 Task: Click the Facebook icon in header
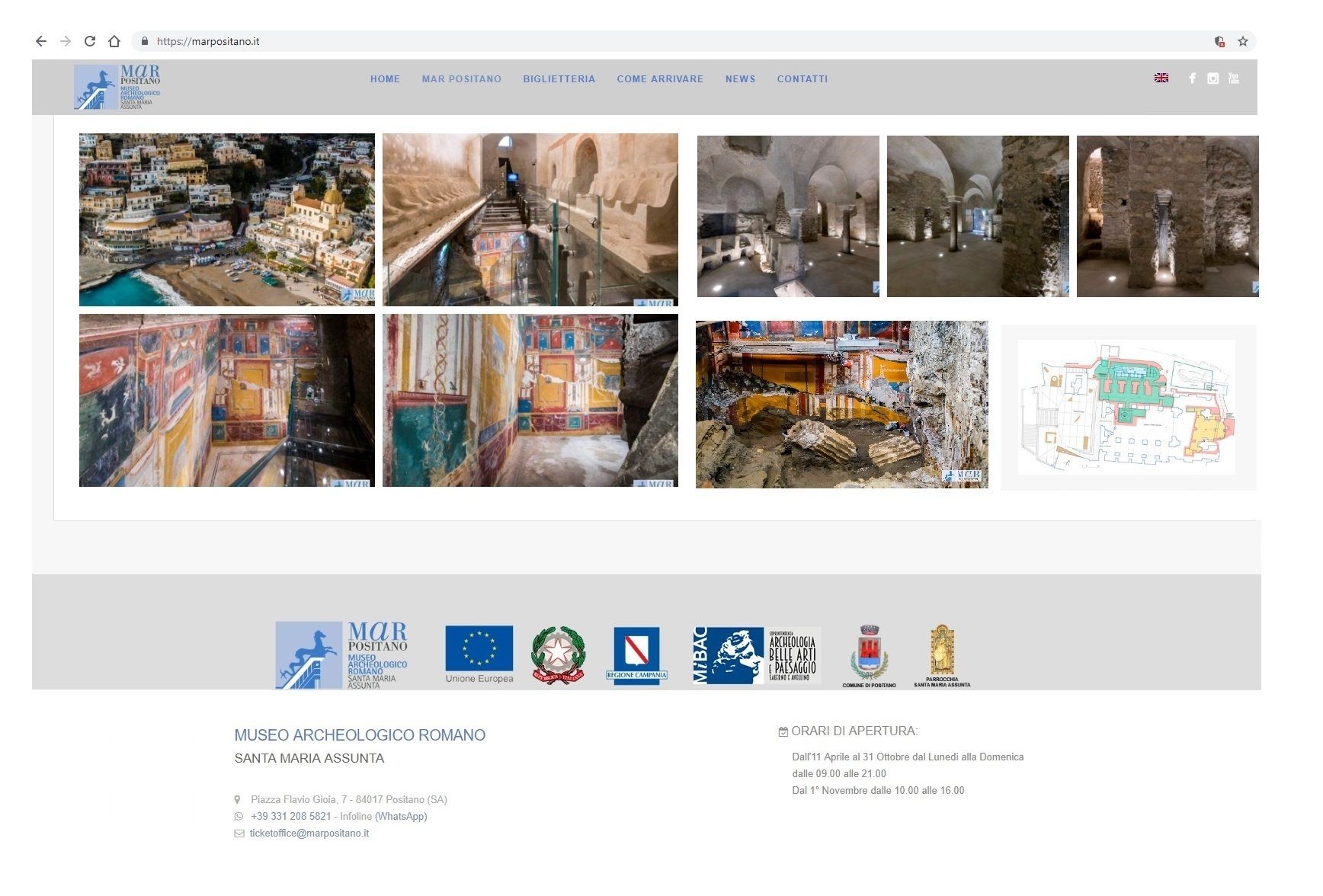[x=1192, y=78]
